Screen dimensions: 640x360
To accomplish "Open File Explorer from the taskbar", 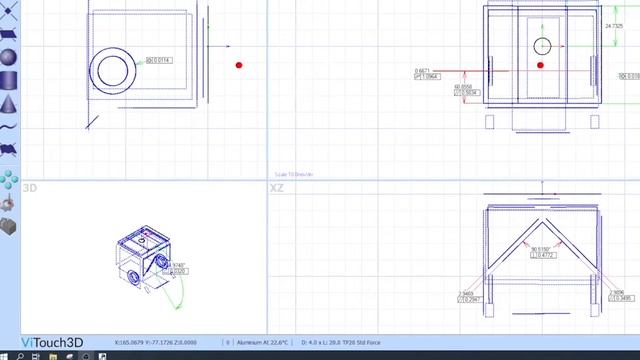I will pyautogui.click(x=53, y=356).
